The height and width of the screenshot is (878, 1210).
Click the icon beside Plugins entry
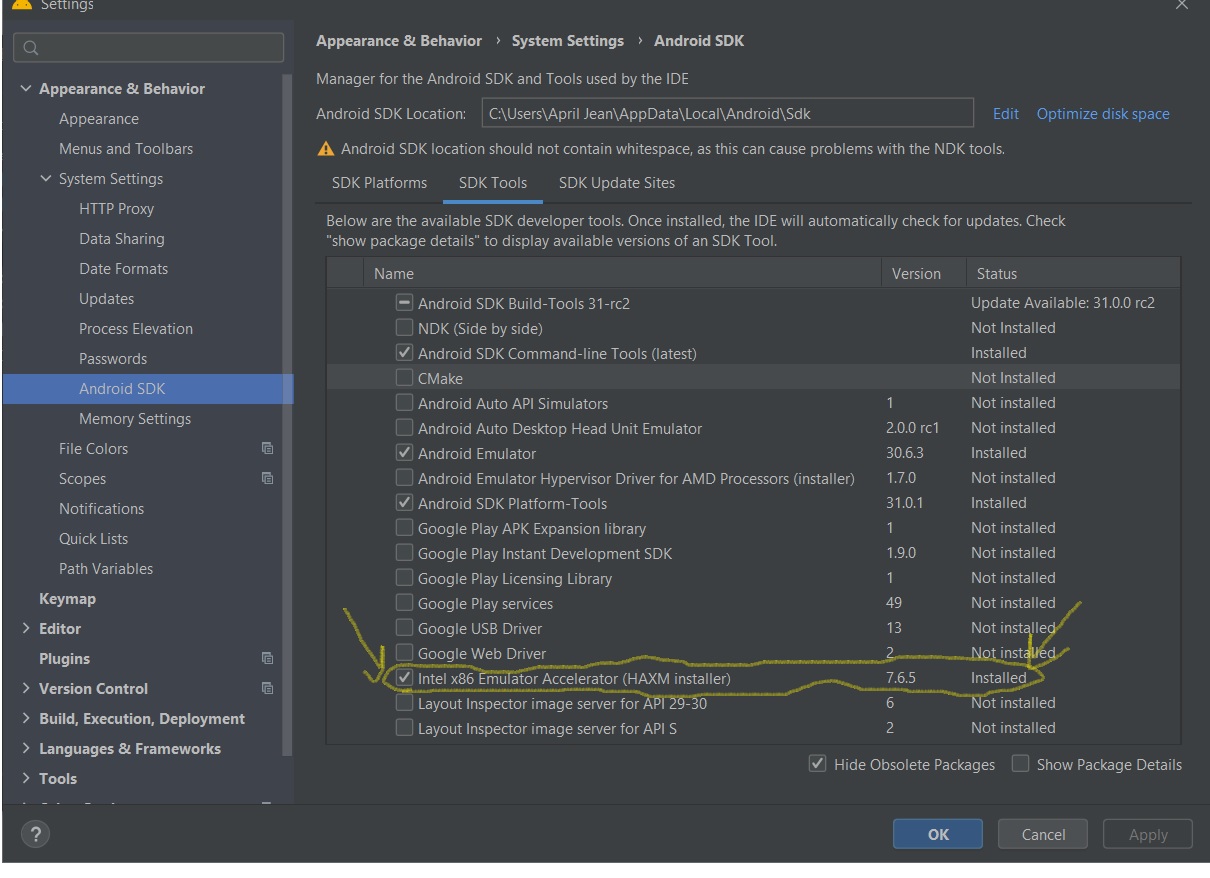tap(267, 659)
